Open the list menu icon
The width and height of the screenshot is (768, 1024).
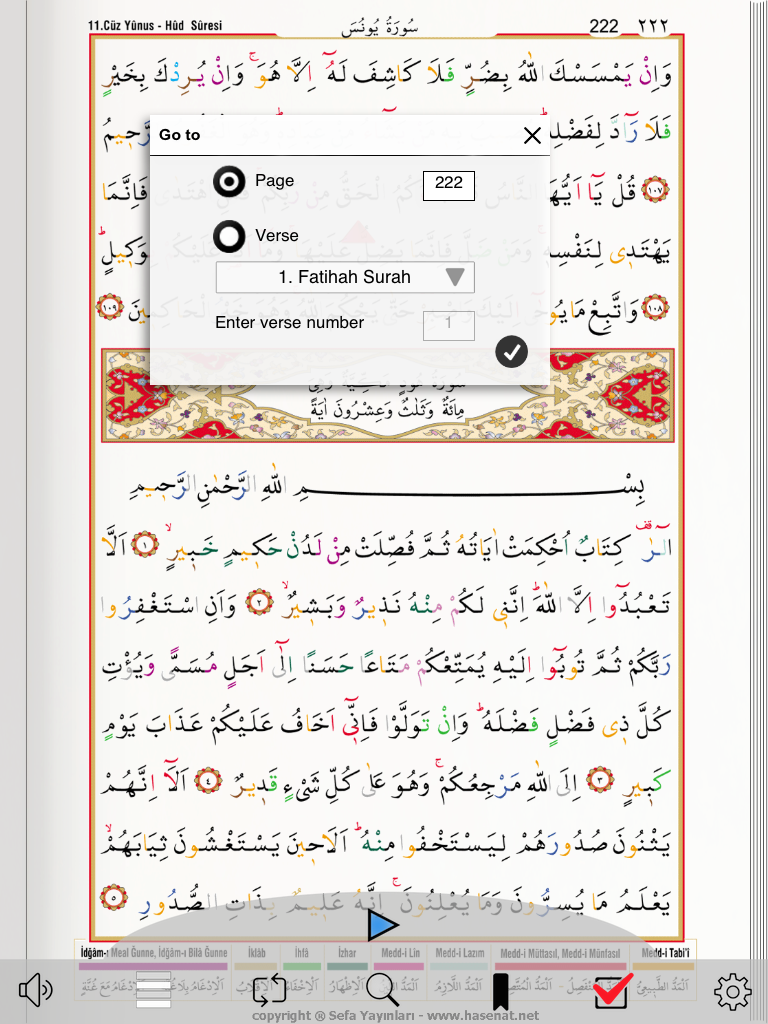tap(153, 990)
